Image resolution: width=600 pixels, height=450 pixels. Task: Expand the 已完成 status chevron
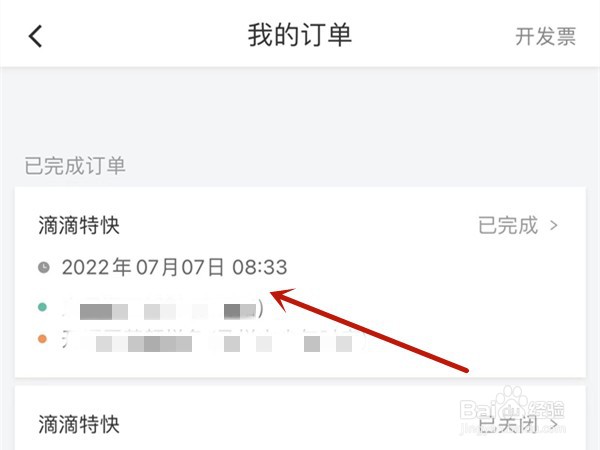coord(553,225)
